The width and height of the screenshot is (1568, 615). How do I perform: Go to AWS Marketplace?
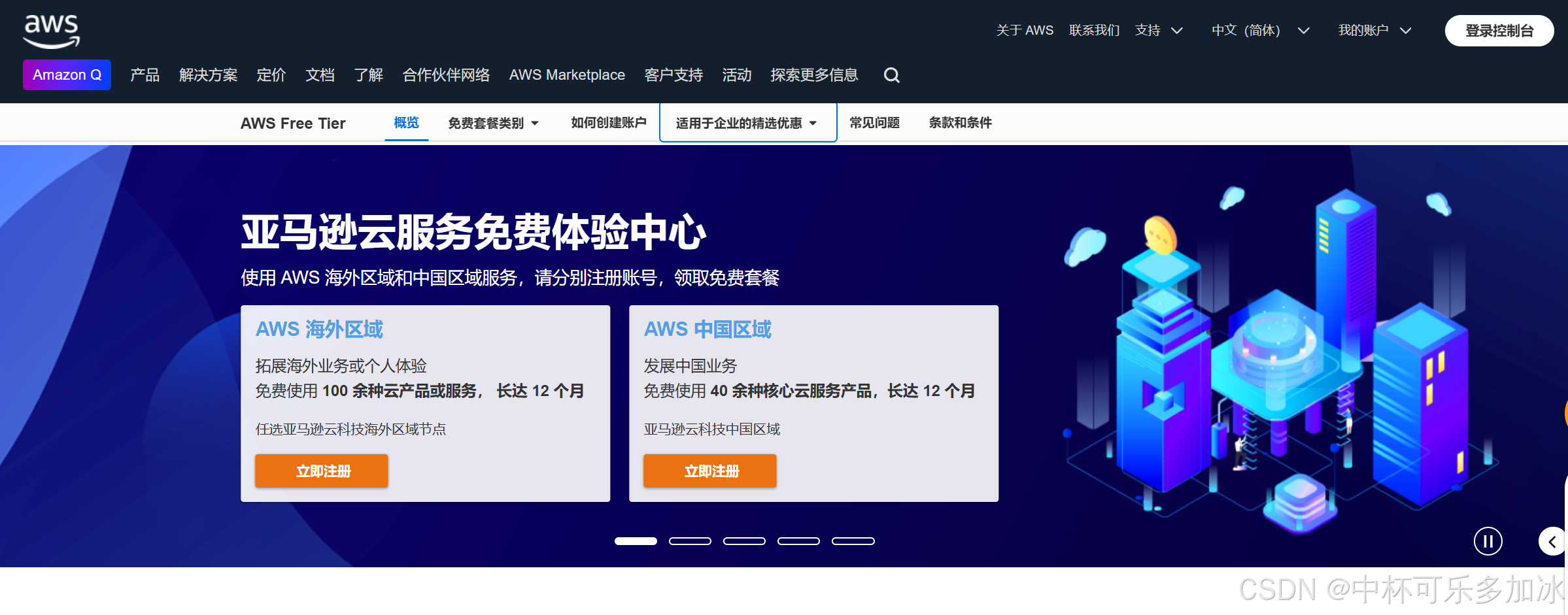[567, 75]
